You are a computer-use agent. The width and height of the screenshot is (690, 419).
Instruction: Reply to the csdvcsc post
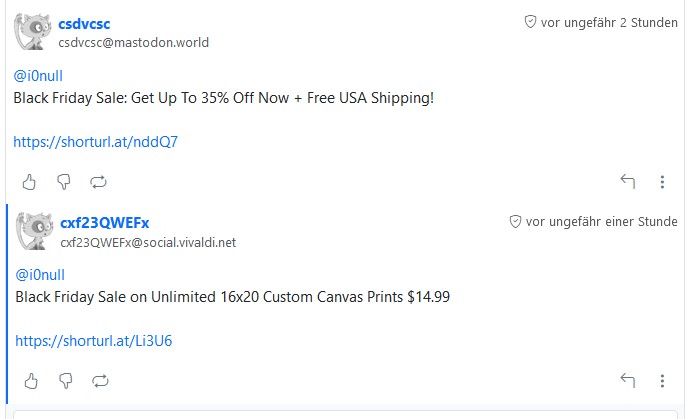[627, 181]
